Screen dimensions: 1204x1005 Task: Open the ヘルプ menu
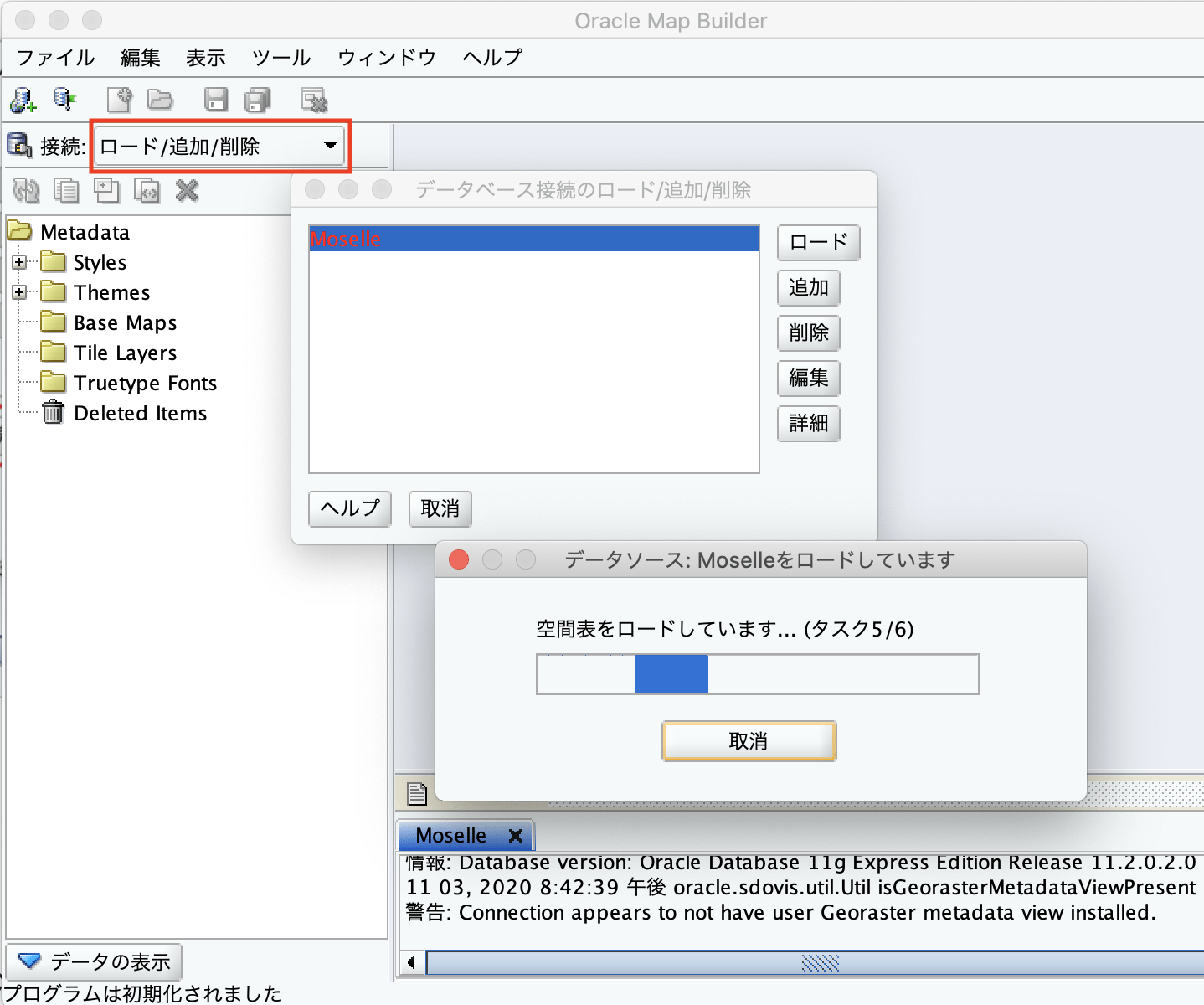click(492, 57)
